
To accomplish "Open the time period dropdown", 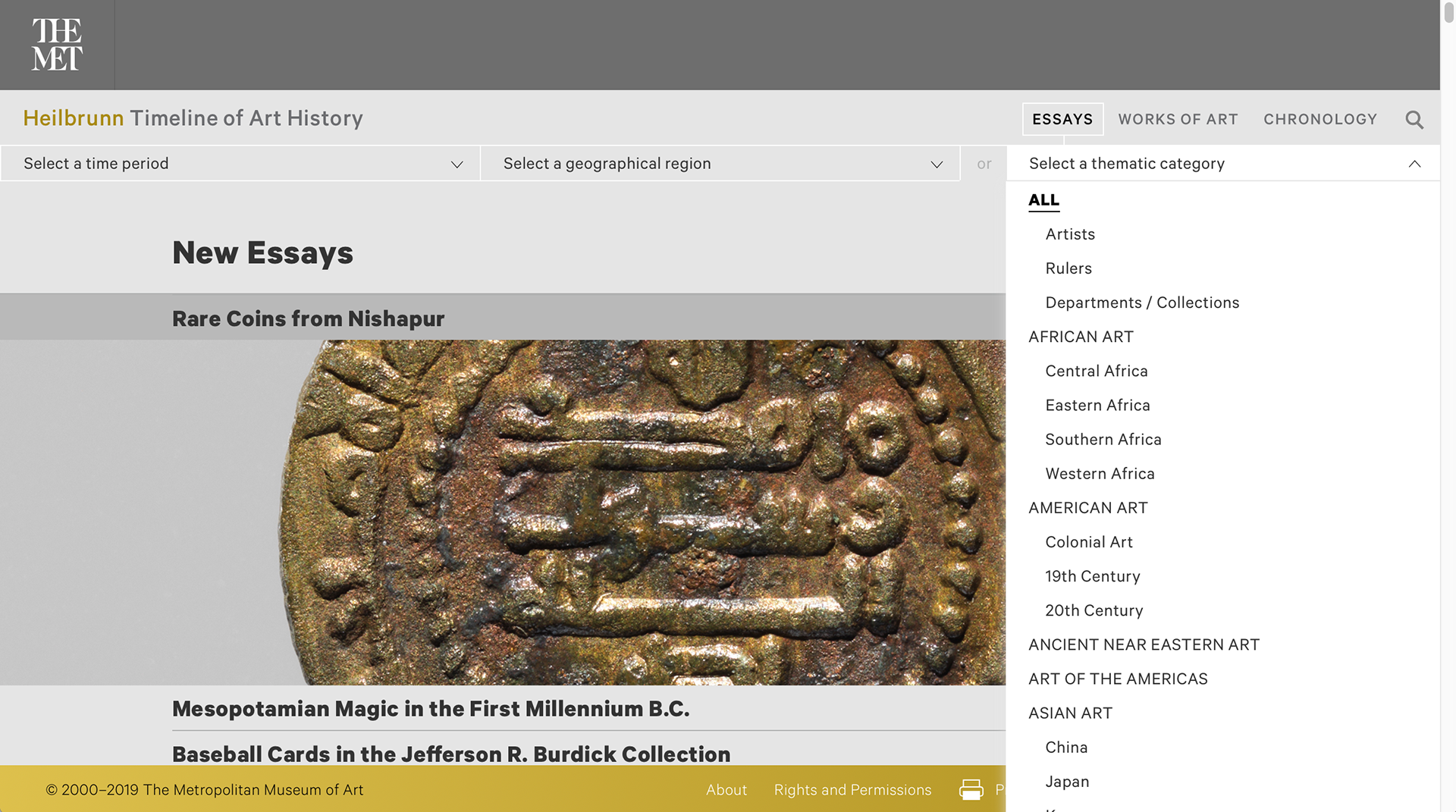I will tap(240, 164).
